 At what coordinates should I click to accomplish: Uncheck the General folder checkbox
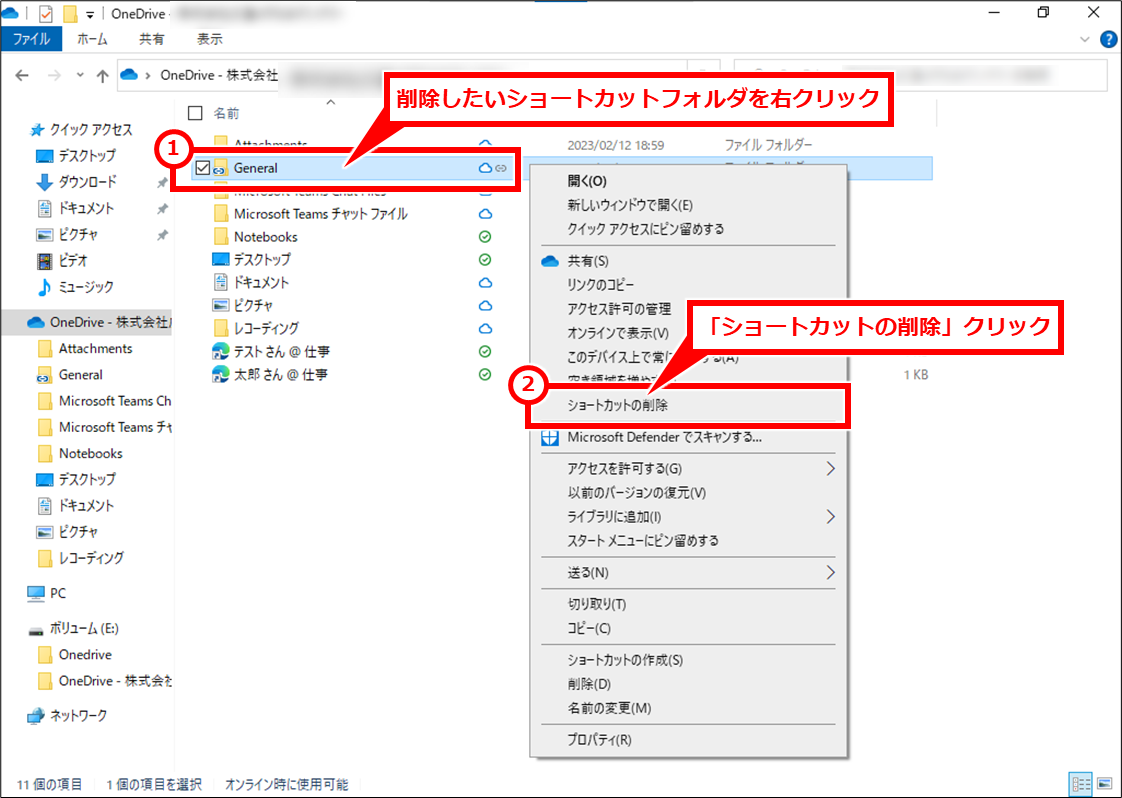pos(203,168)
